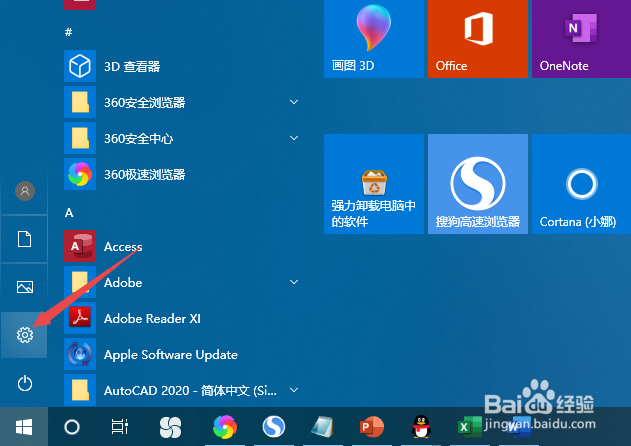Open Documents from Start sidebar

pyautogui.click(x=25, y=239)
